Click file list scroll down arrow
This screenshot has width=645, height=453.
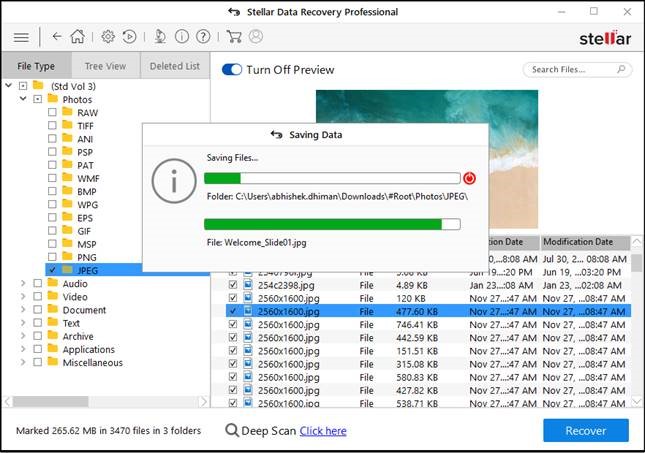636,401
